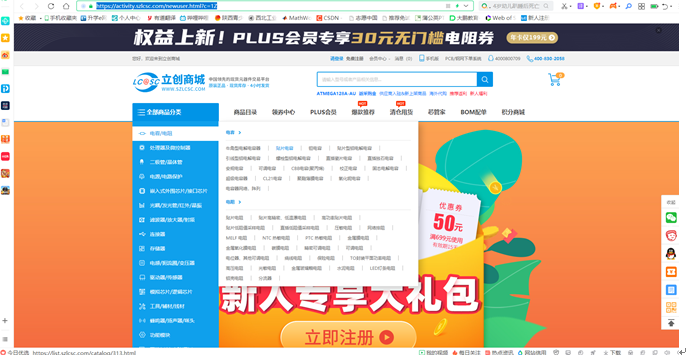Click the 请登录 login link

(x=336, y=58)
